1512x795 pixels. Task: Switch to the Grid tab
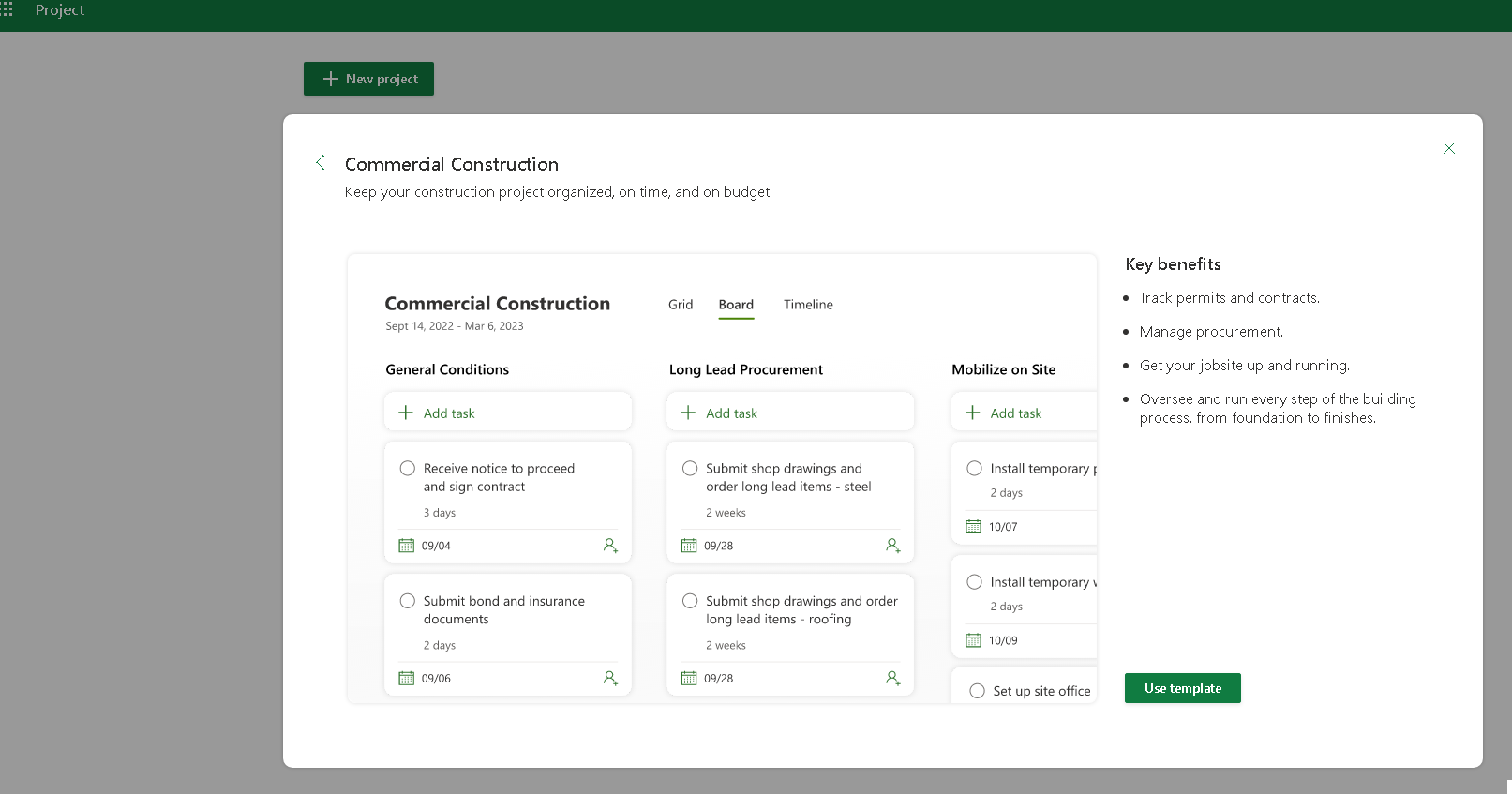681,305
